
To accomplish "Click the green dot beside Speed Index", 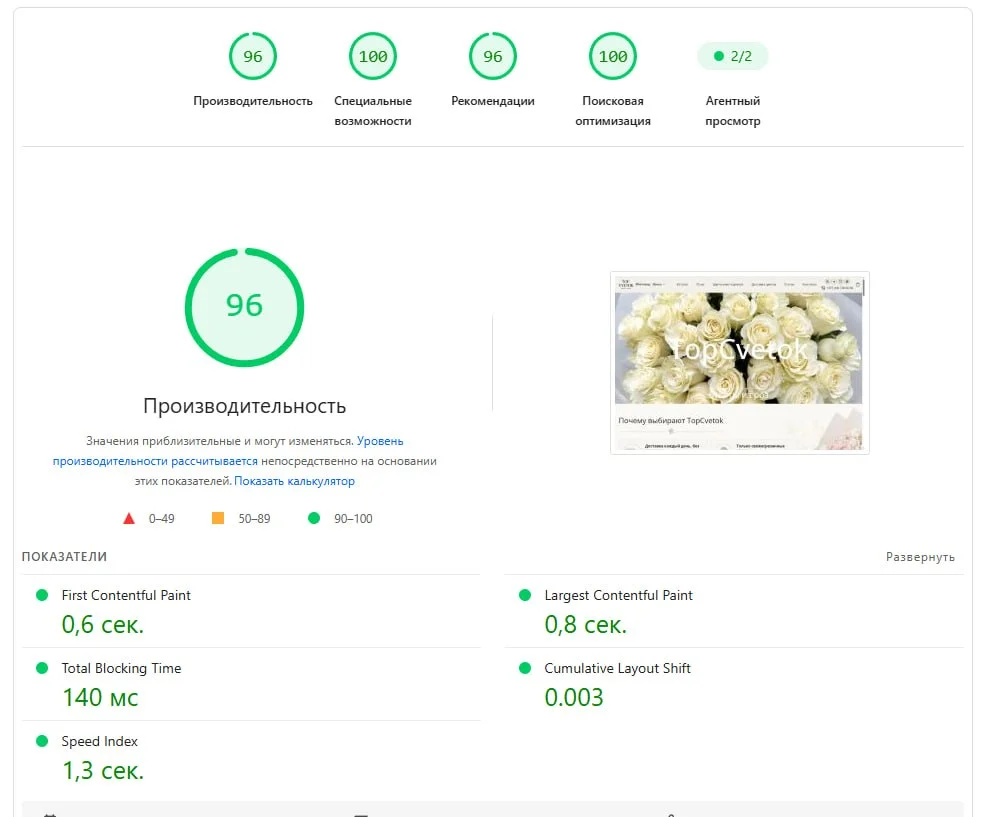I will click(42, 741).
